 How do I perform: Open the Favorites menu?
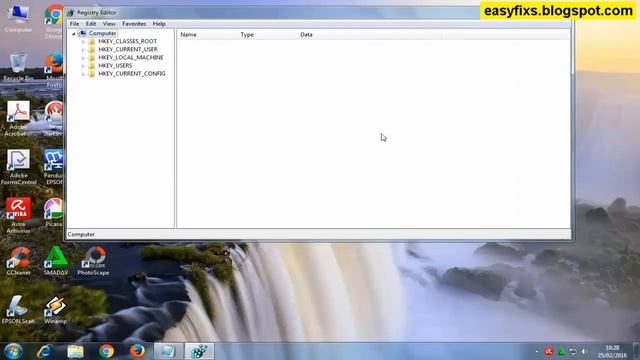point(134,24)
